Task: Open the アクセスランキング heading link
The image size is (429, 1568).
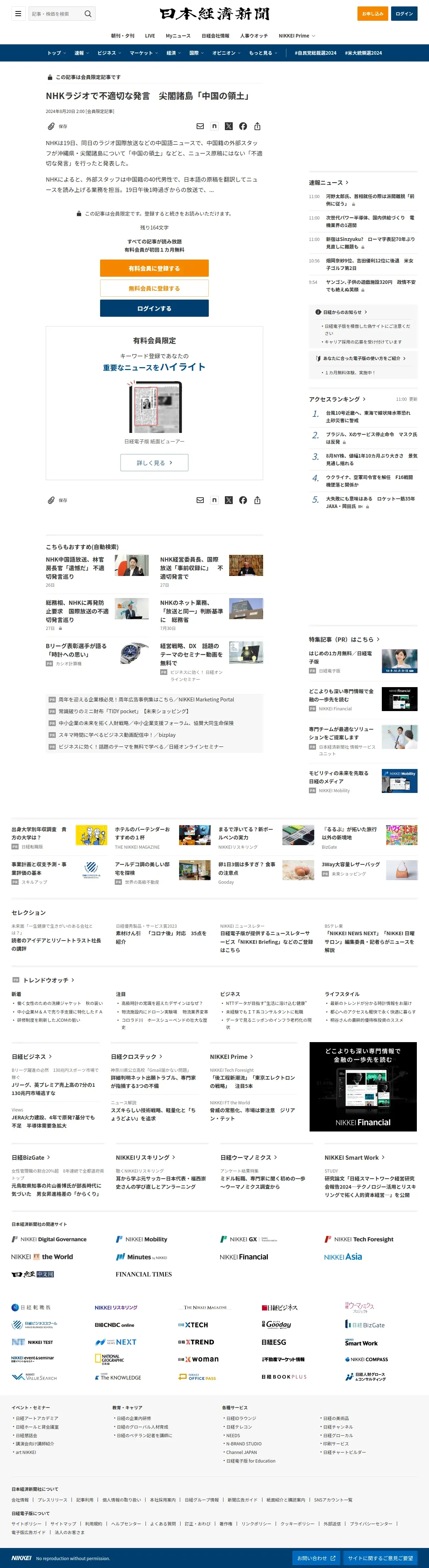Action: pyautogui.click(x=337, y=399)
